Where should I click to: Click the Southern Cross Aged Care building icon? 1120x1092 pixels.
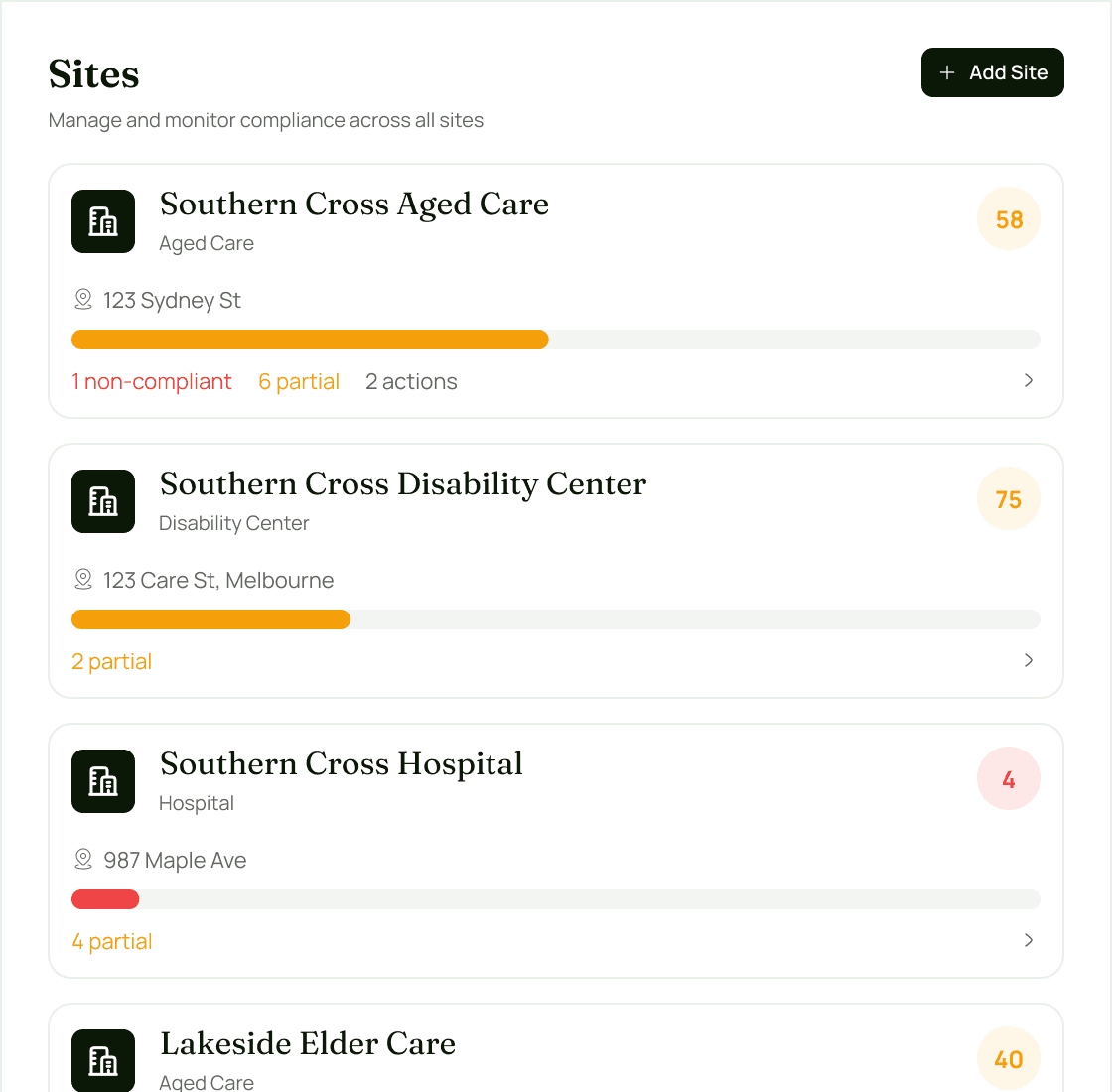click(x=103, y=221)
